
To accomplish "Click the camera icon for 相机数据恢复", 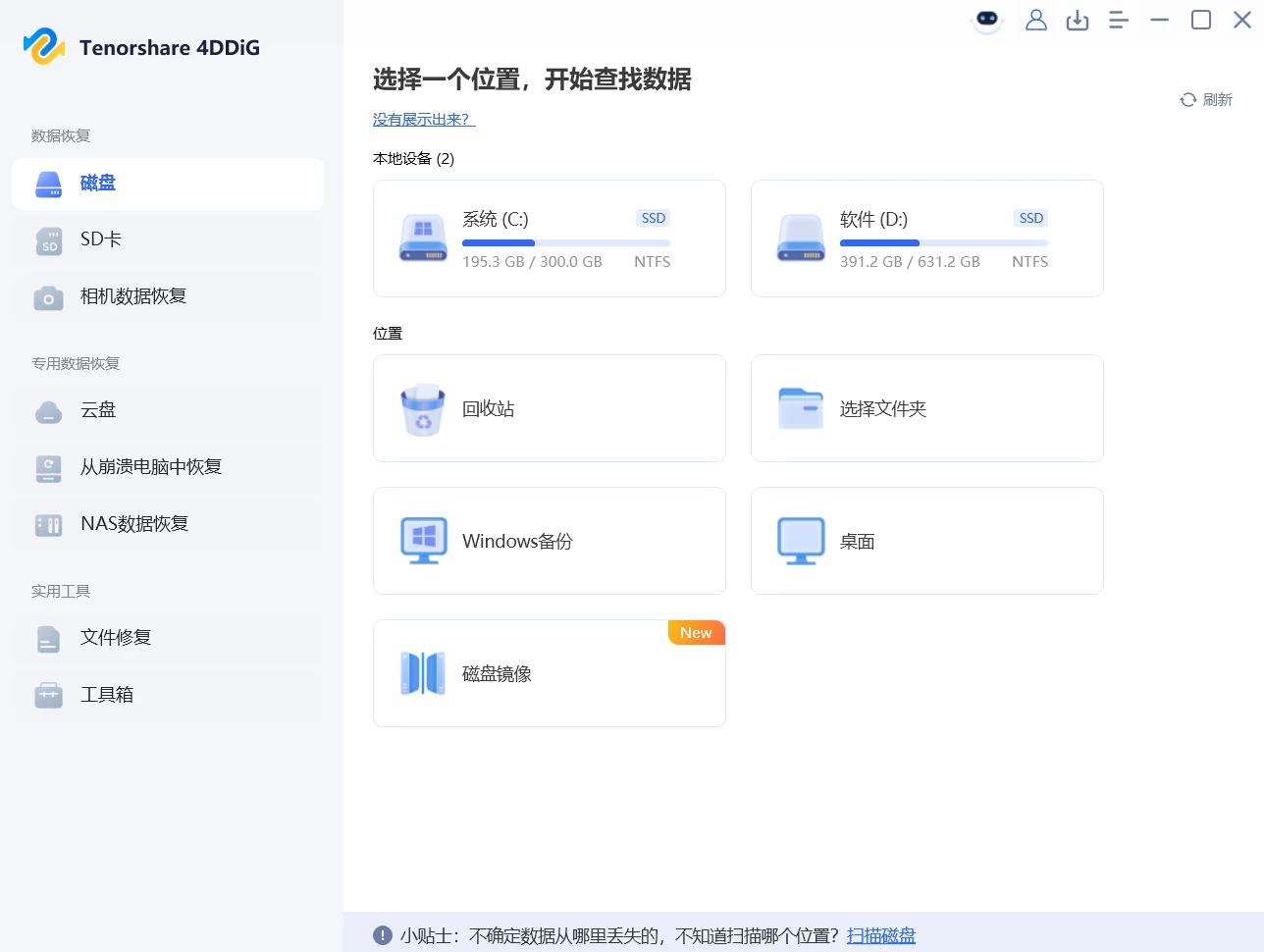I will coord(49,297).
